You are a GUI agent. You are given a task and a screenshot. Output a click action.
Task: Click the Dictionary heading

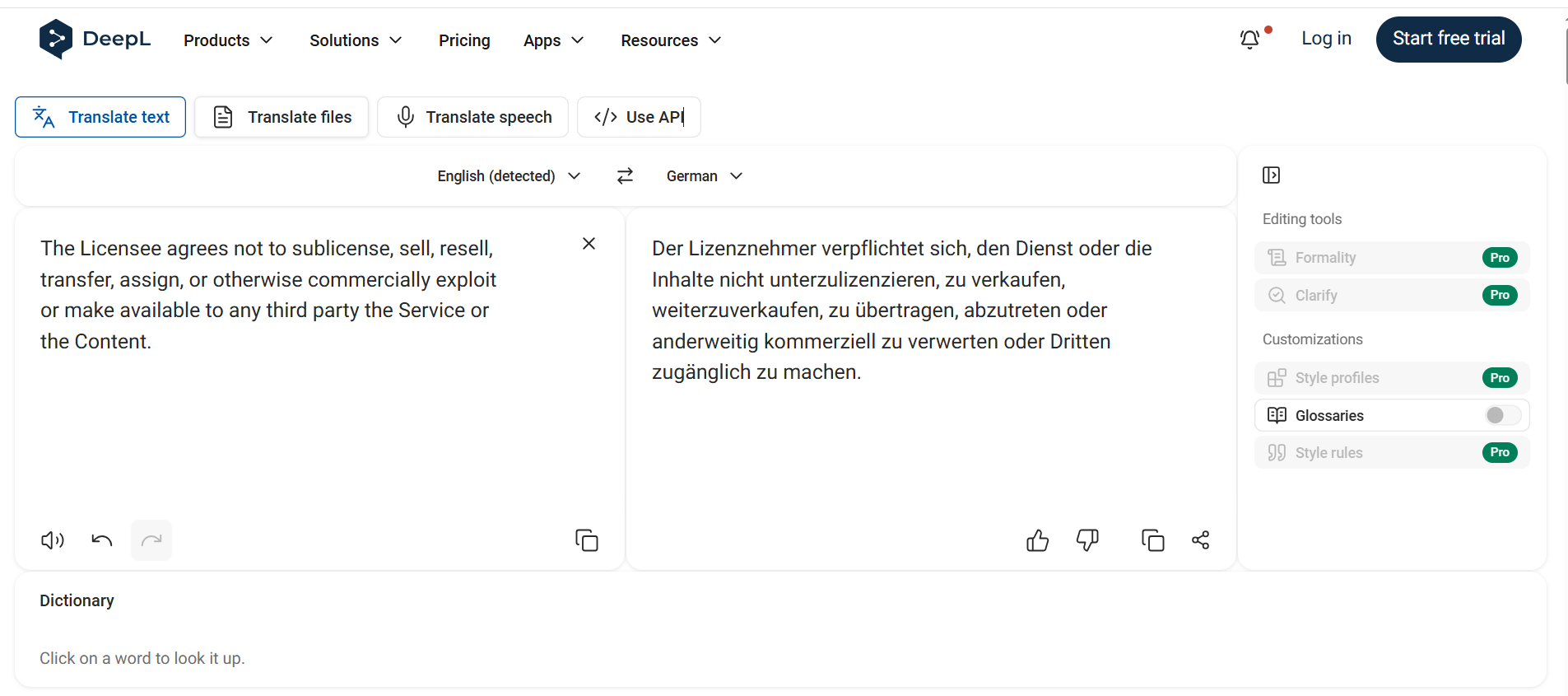pos(77,600)
